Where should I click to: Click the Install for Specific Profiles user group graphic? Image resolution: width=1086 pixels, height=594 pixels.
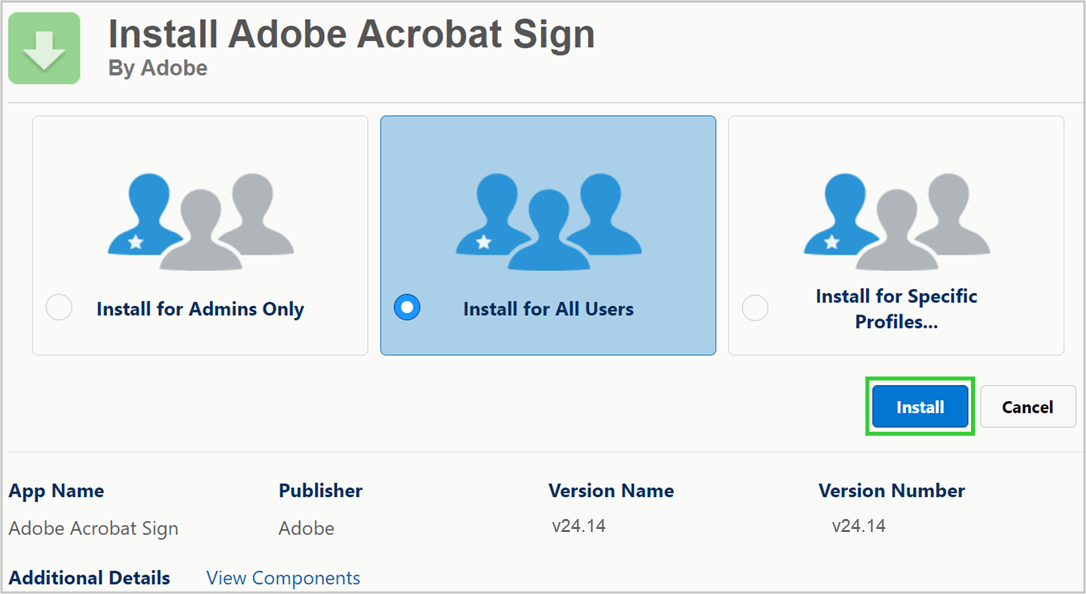click(x=895, y=220)
